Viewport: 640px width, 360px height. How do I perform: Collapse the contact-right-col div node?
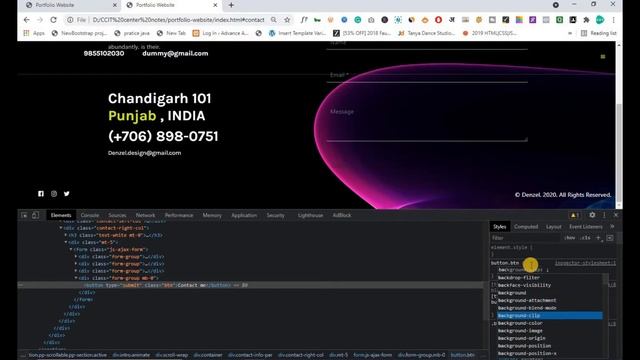tap(61, 228)
